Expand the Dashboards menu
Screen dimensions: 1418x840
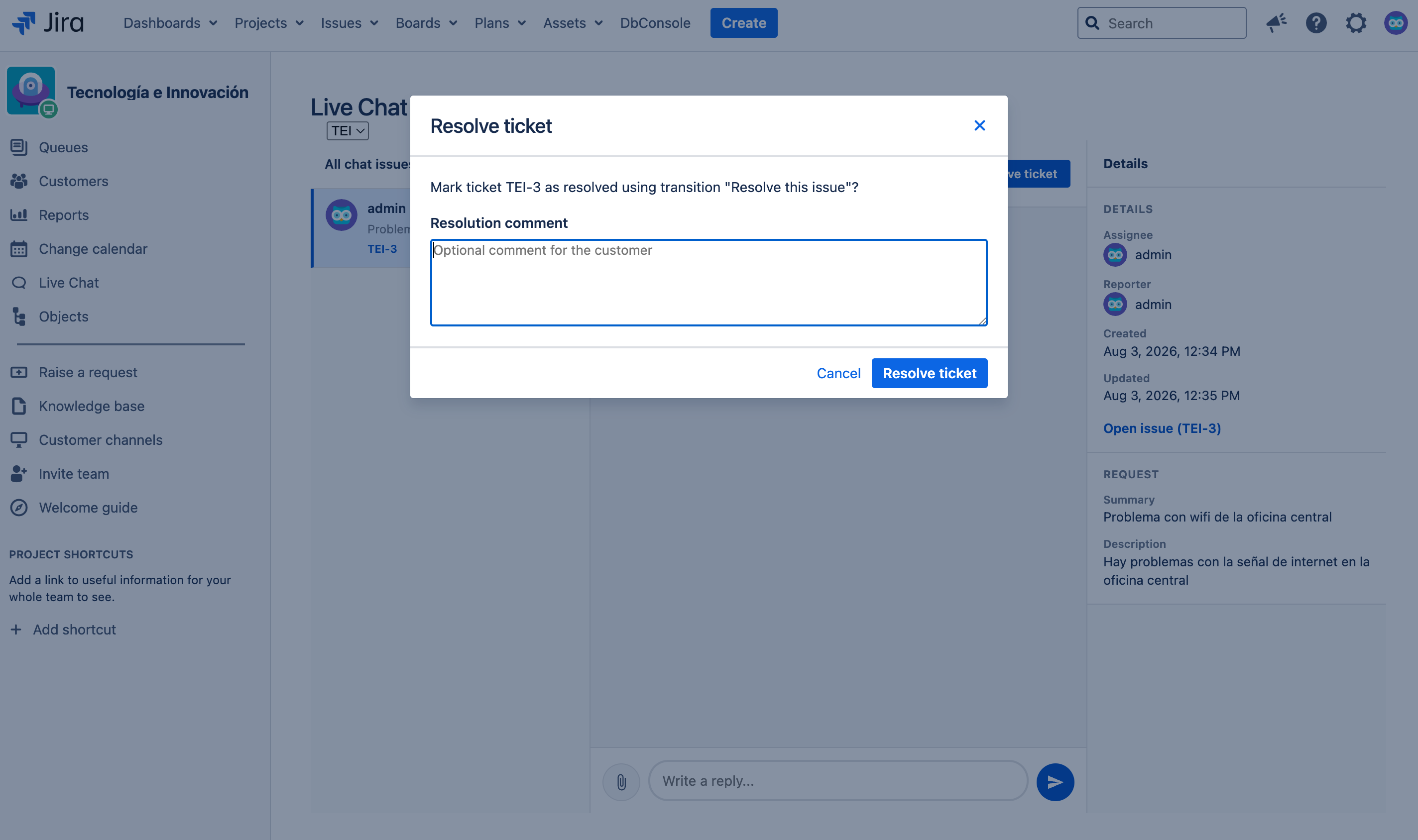(x=170, y=23)
